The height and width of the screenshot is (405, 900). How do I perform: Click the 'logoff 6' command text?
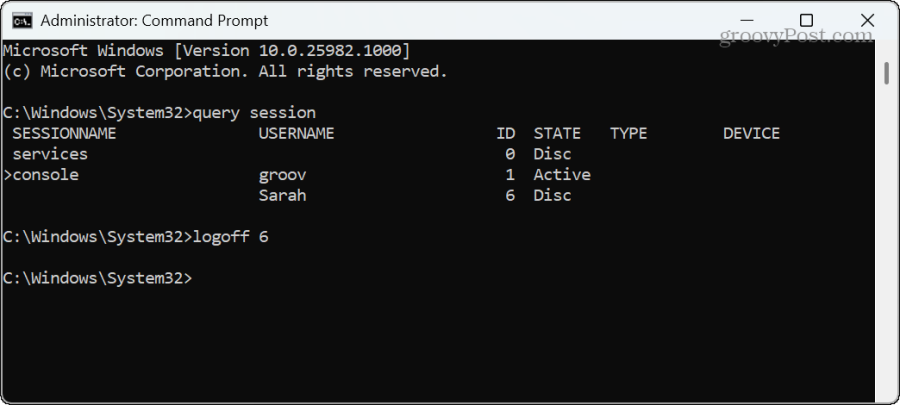point(231,237)
